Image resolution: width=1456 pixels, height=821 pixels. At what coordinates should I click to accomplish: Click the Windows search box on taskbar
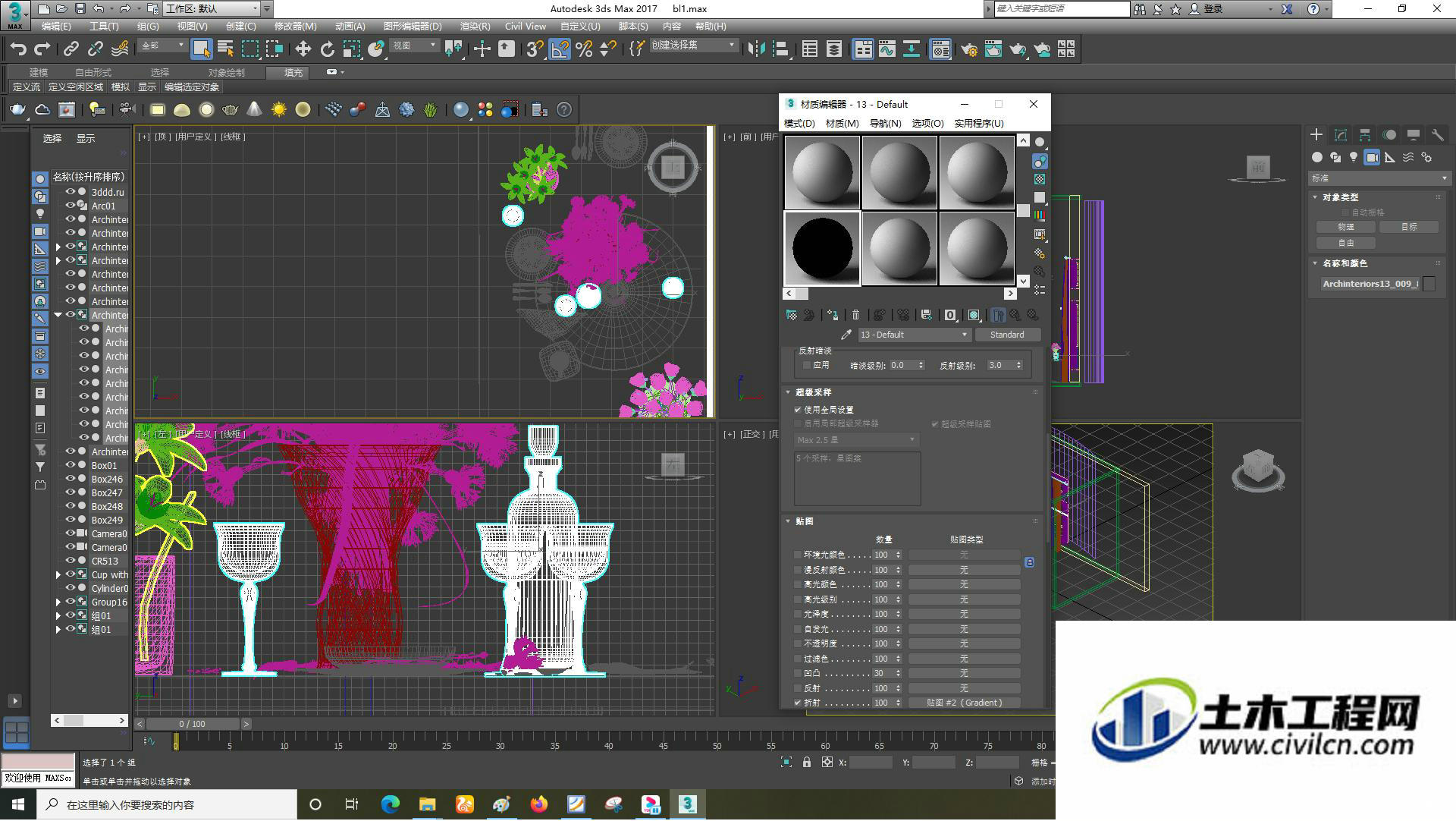click(168, 804)
